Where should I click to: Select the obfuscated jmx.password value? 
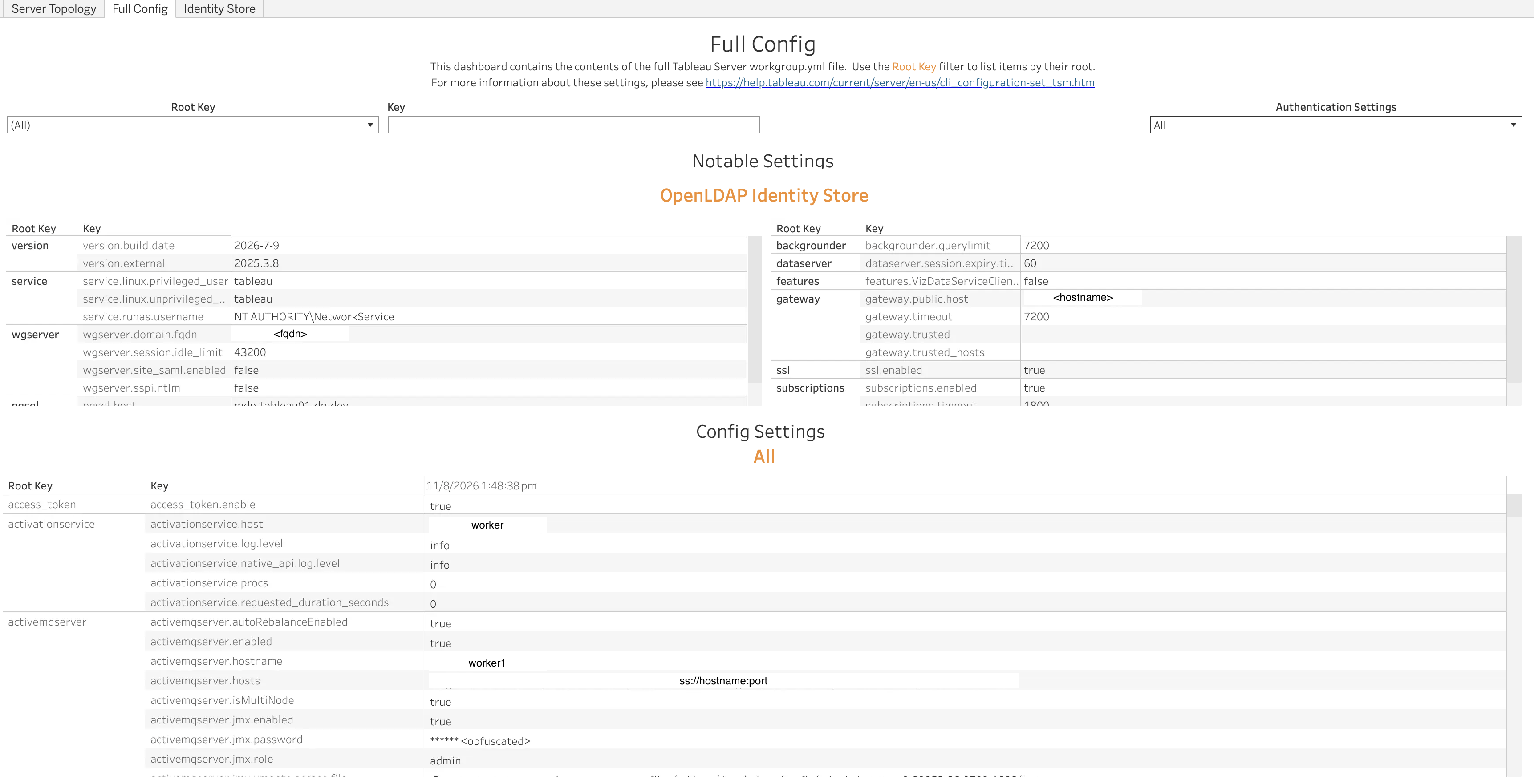480,741
